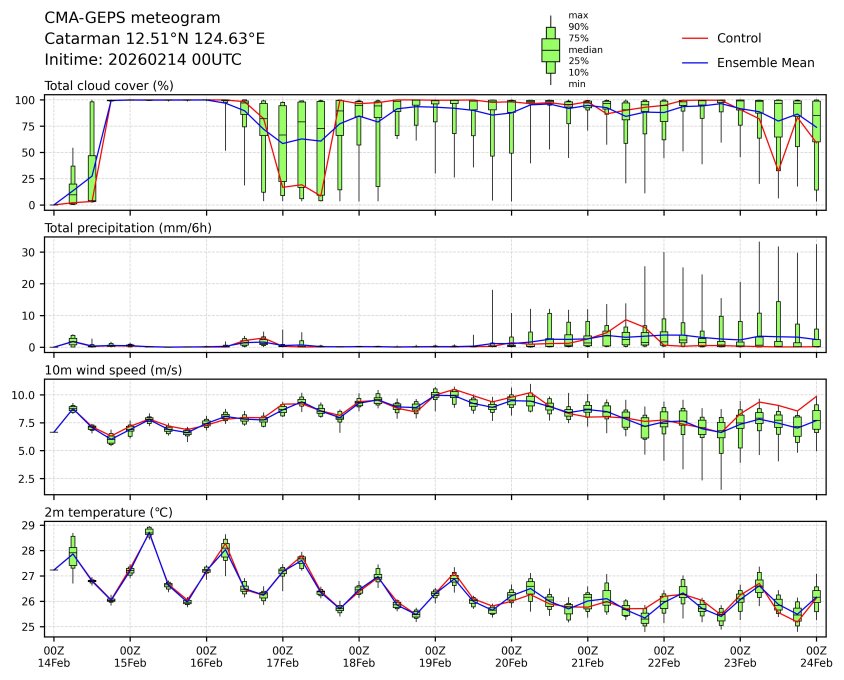Viewport: 844px width, 680px height.
Task: Click the 00Z 14Feb axis label
Action: click(53, 656)
